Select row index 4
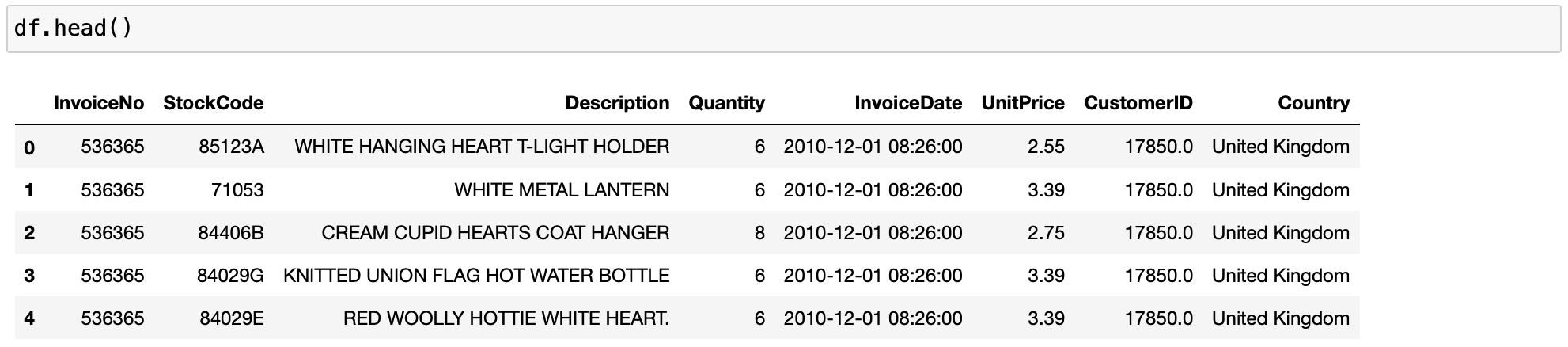Viewport: 1568px width, 347px height. pos(29,318)
